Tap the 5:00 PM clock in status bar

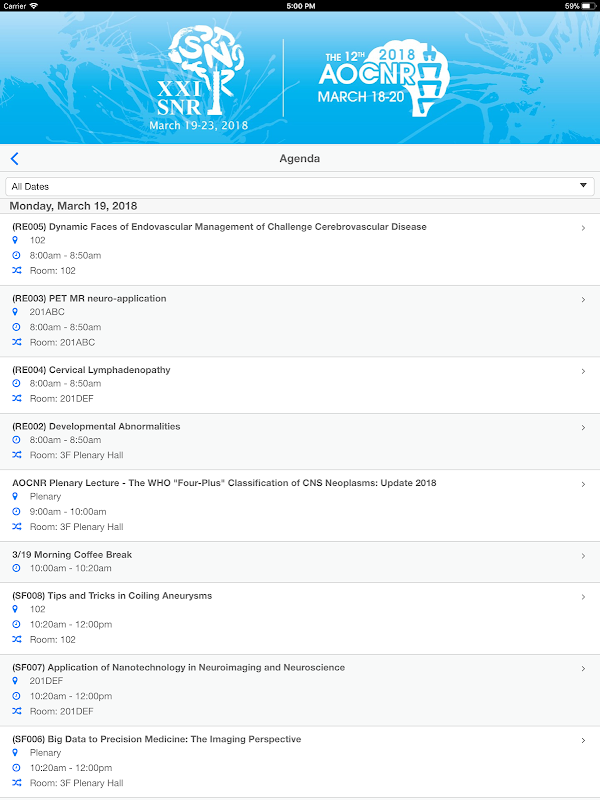click(301, 6)
